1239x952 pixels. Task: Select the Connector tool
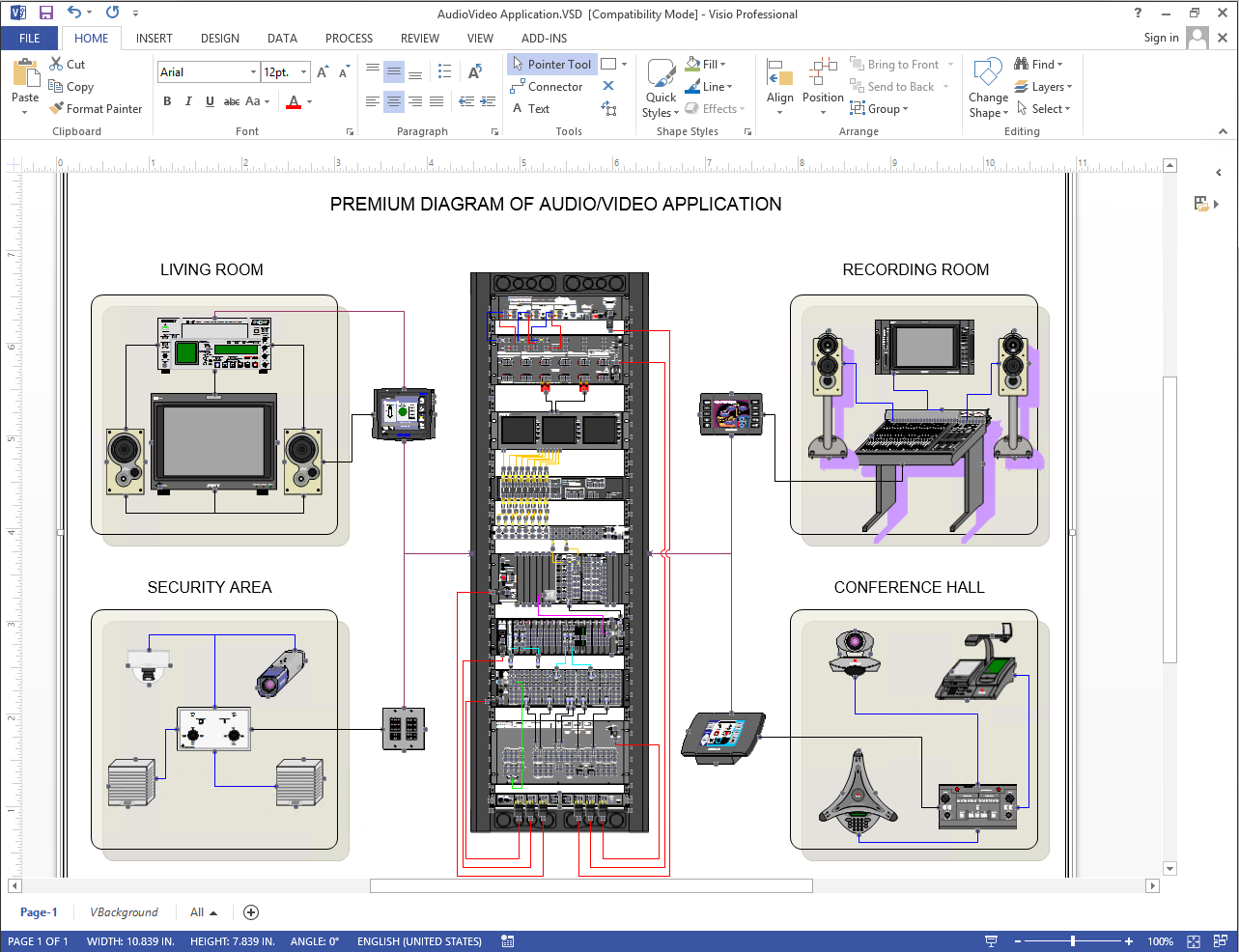(x=549, y=86)
